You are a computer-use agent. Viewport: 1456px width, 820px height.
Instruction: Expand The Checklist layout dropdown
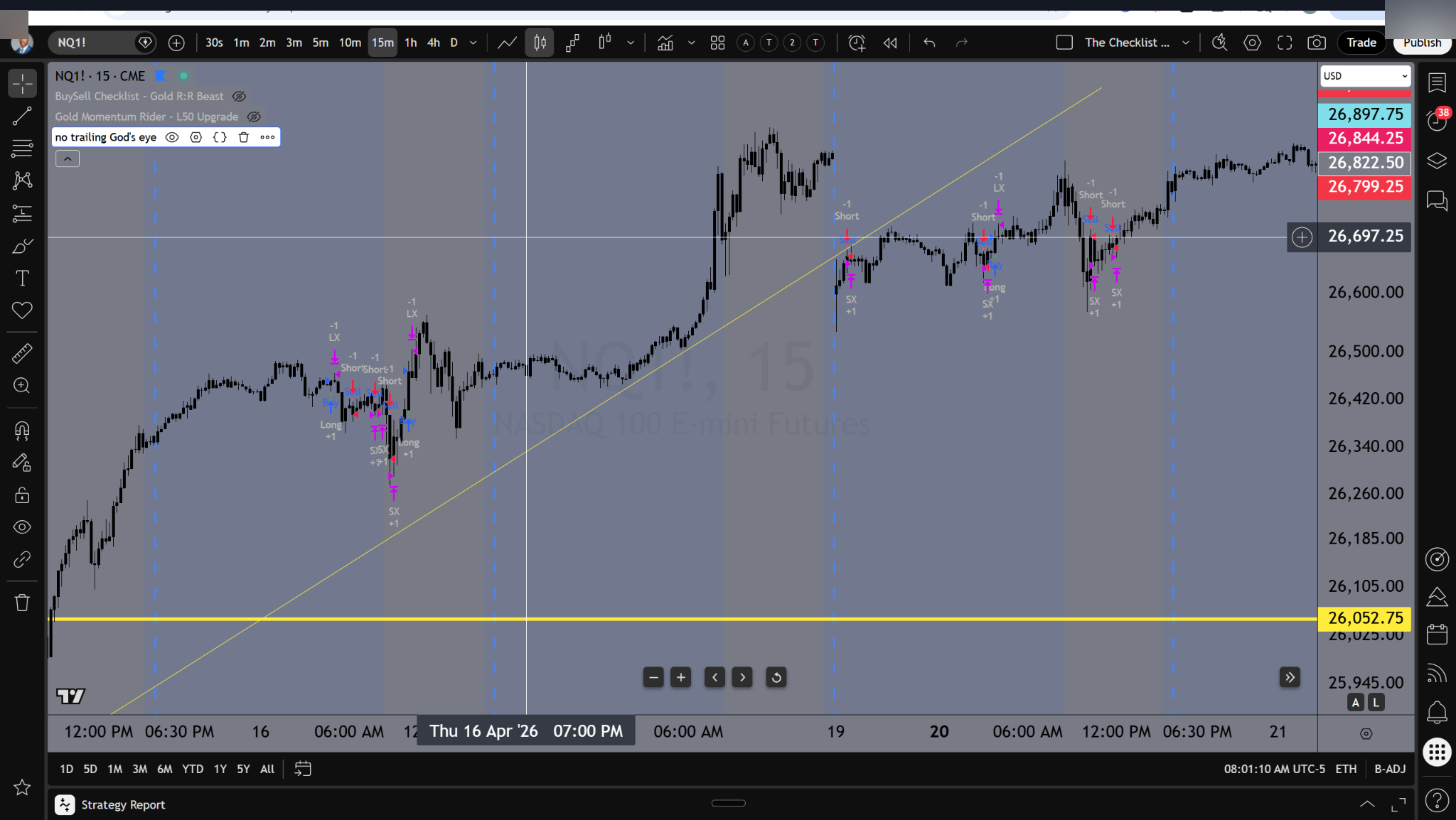[x=1186, y=43]
